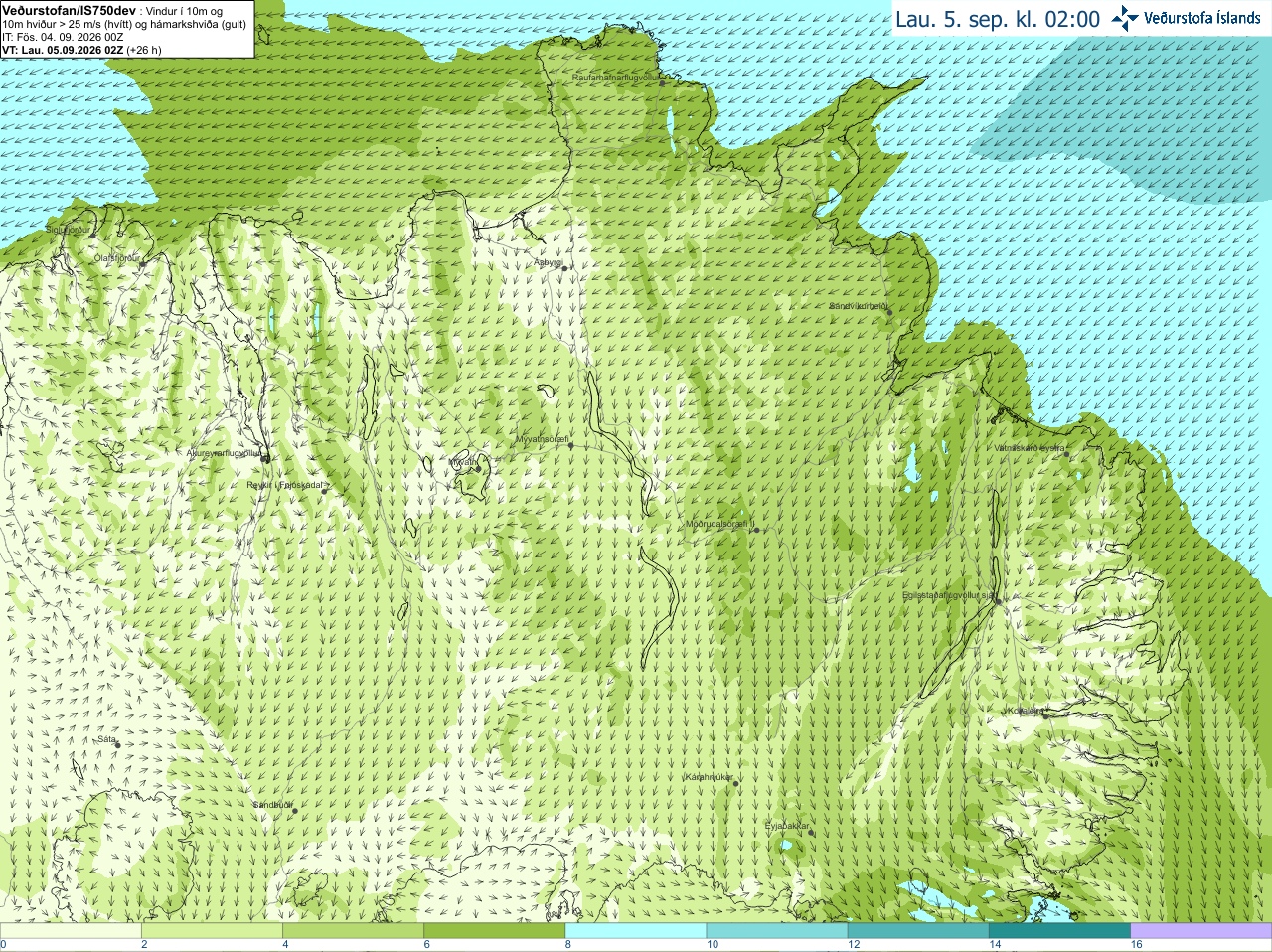Select the olive green 6–8 legend swatch

coord(495,931)
